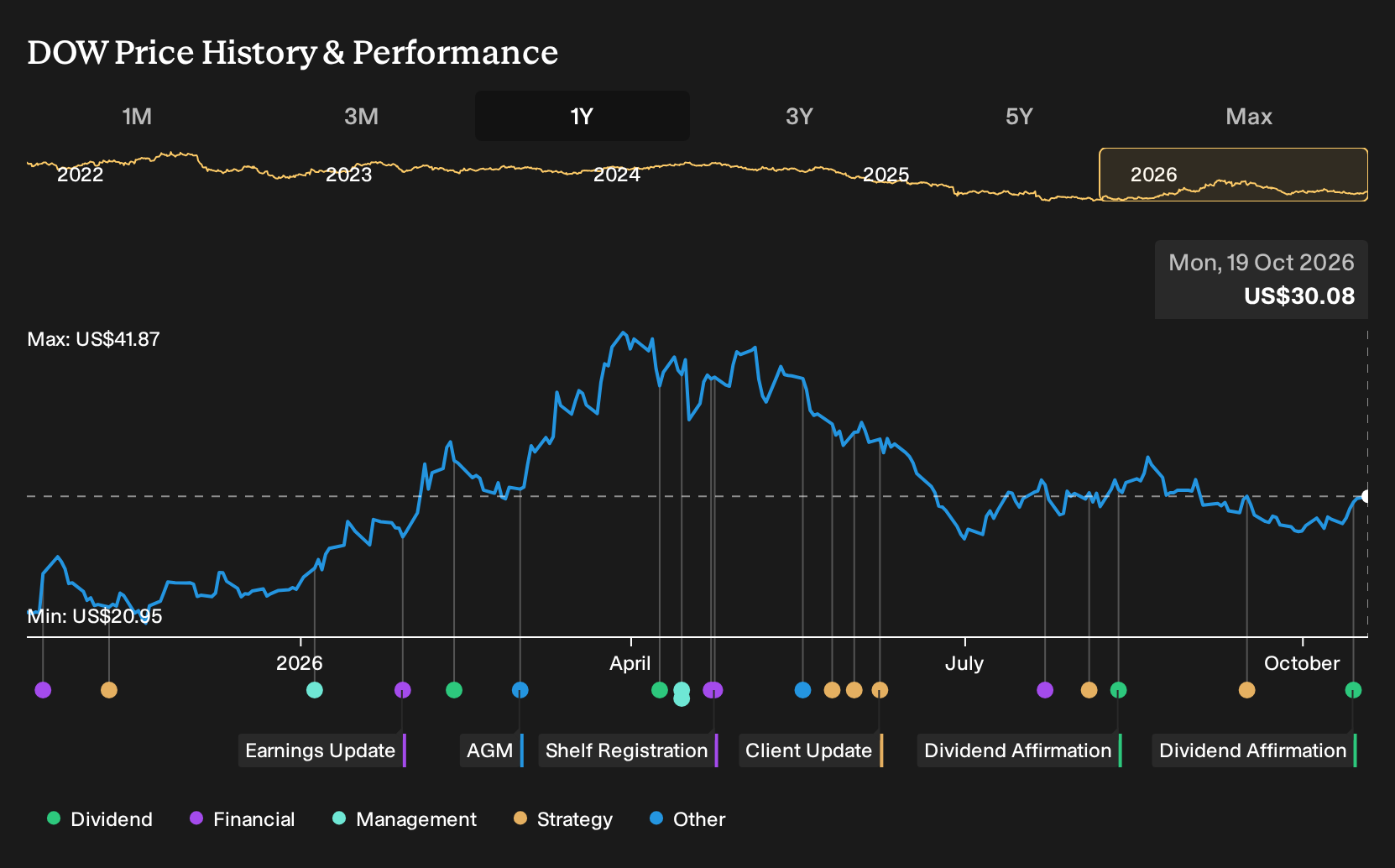Toggle the Strategy legend filter
Viewport: 1395px width, 868px height.
coord(563,819)
